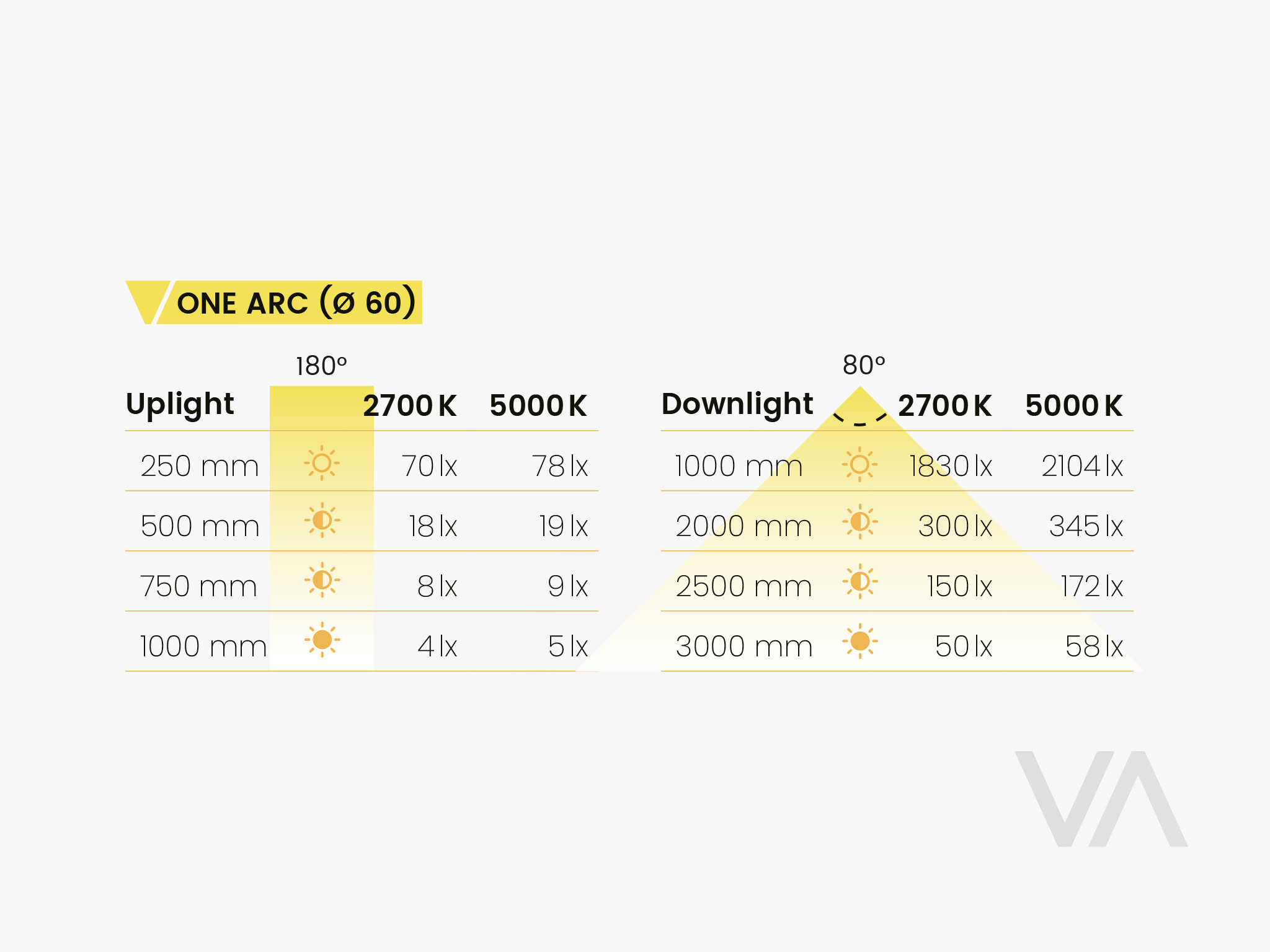Image resolution: width=1270 pixels, height=952 pixels.
Task: Click the 2104 lx value
Action: [1082, 466]
